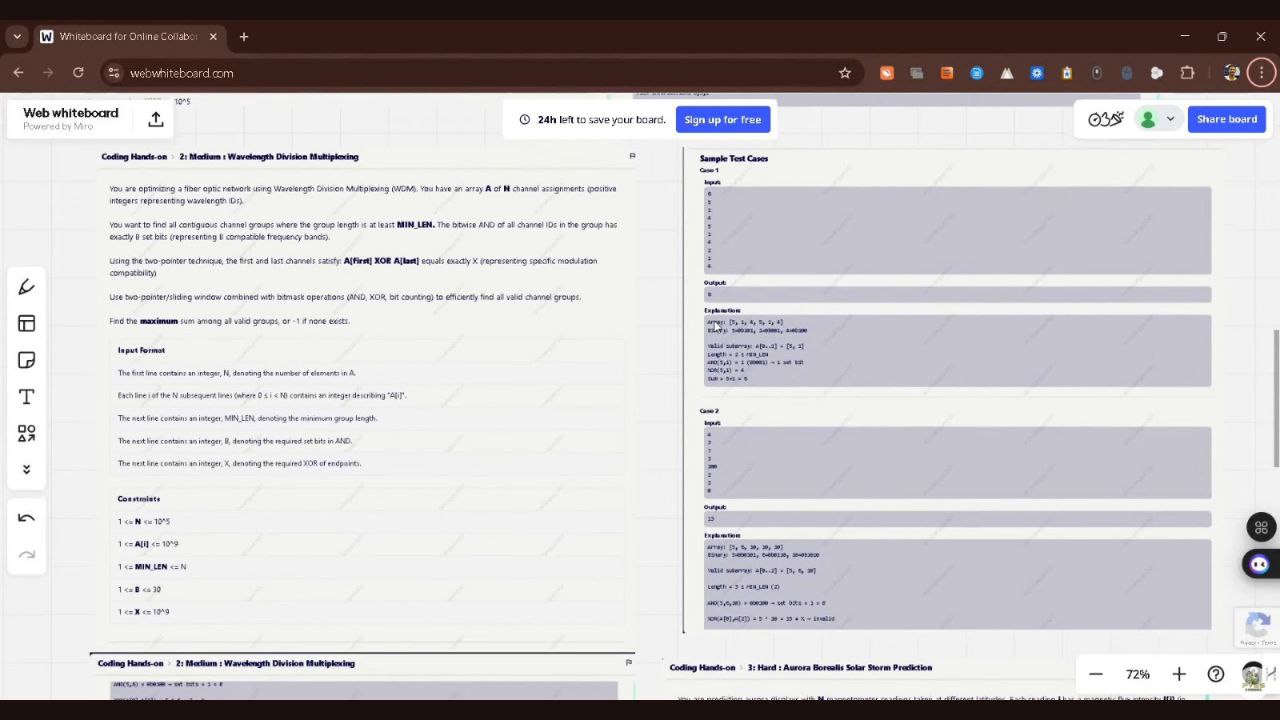
Task: Bookmark this page with star icon
Action: (x=845, y=73)
